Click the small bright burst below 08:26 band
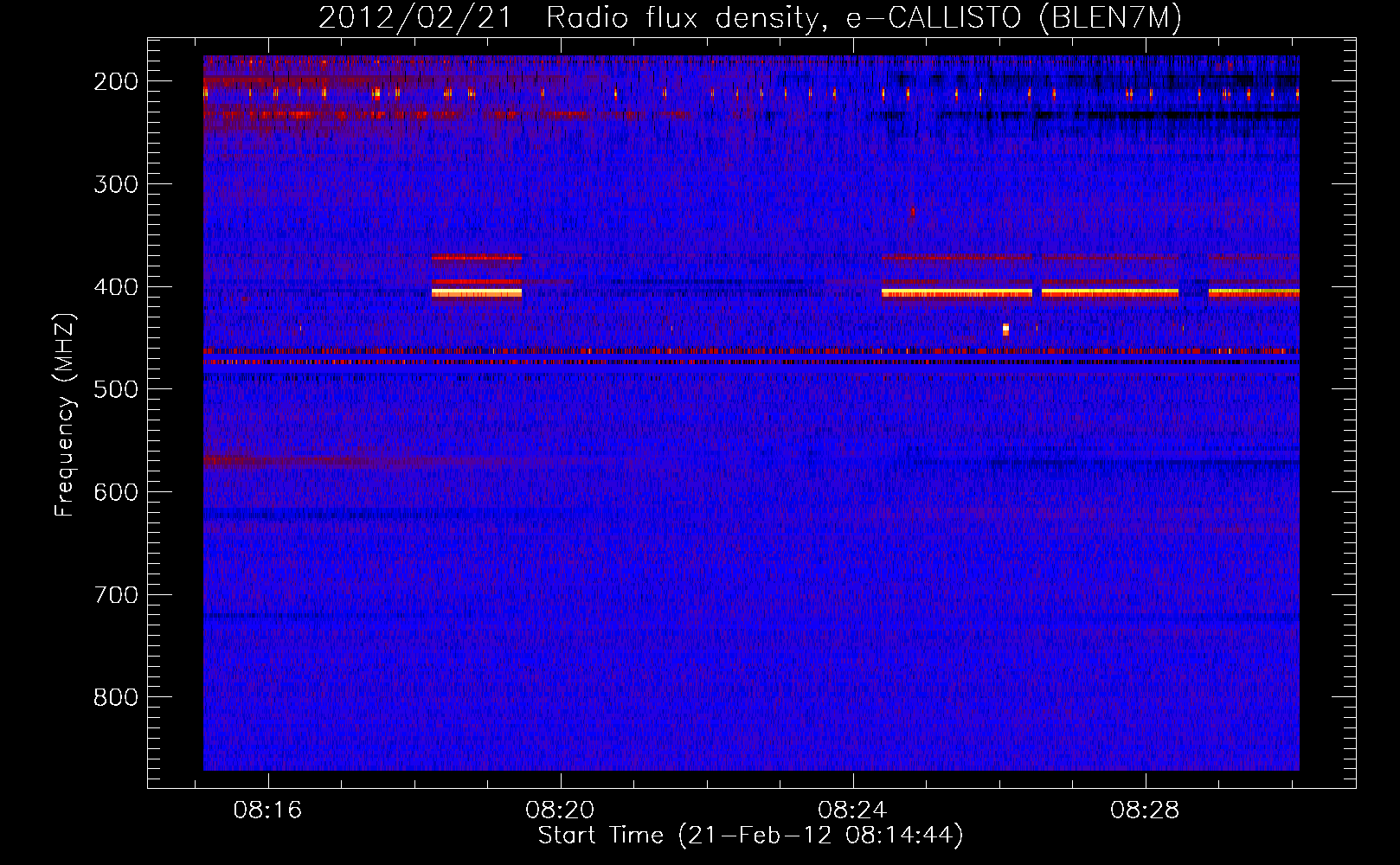1400x865 pixels. point(1005,329)
